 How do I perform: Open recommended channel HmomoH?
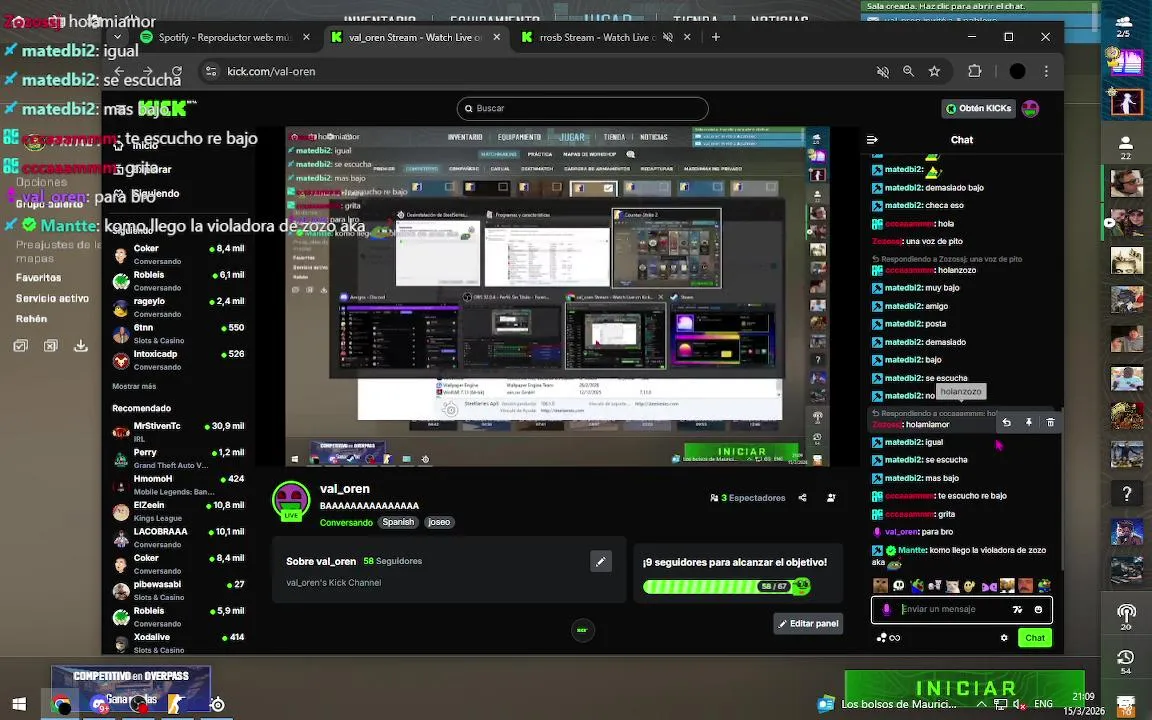179,485
